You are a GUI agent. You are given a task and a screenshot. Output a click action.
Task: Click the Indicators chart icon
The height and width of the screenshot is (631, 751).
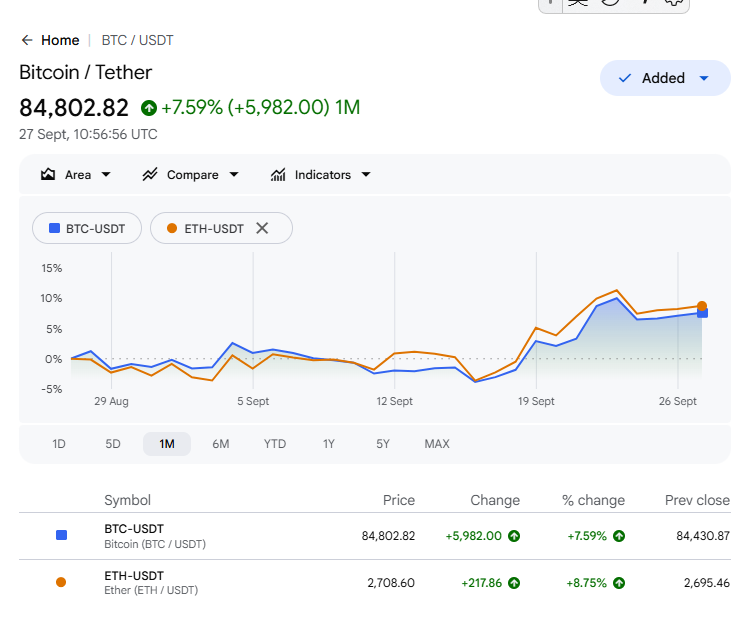click(x=278, y=174)
